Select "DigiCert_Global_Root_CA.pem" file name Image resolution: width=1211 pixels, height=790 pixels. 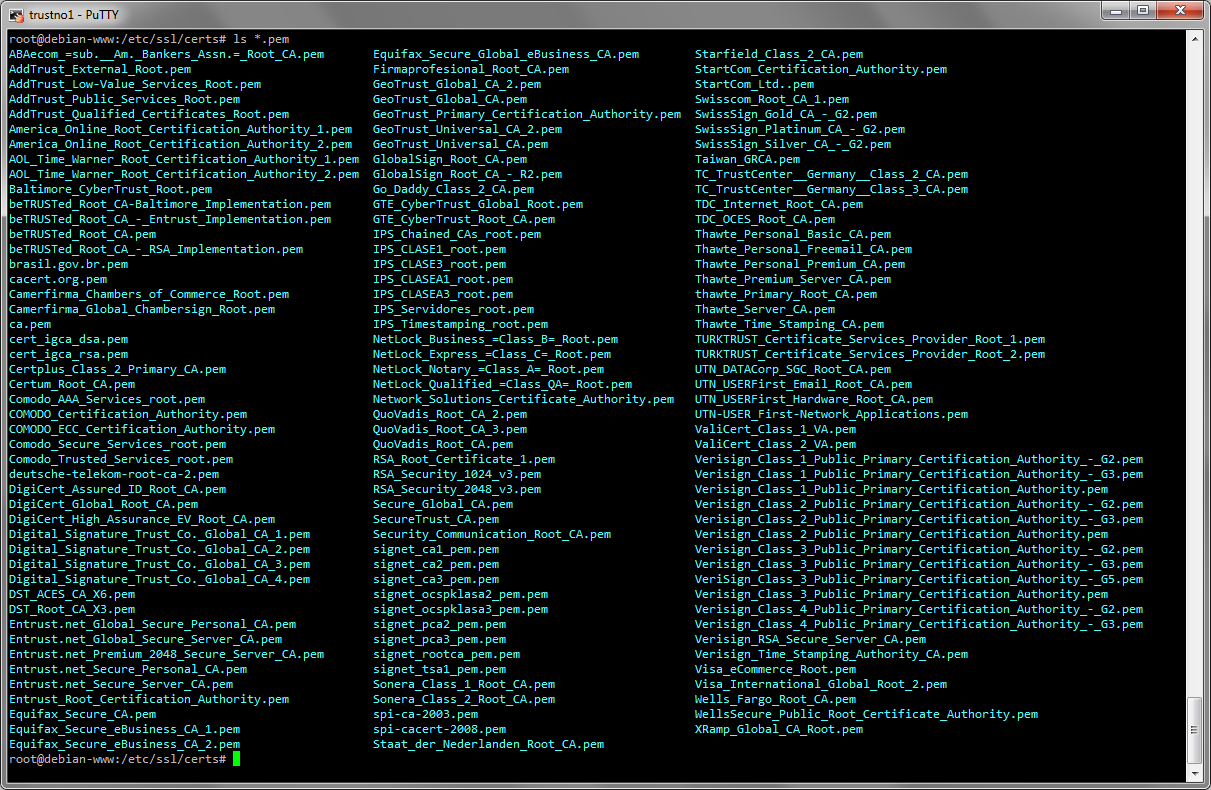[x=103, y=504]
